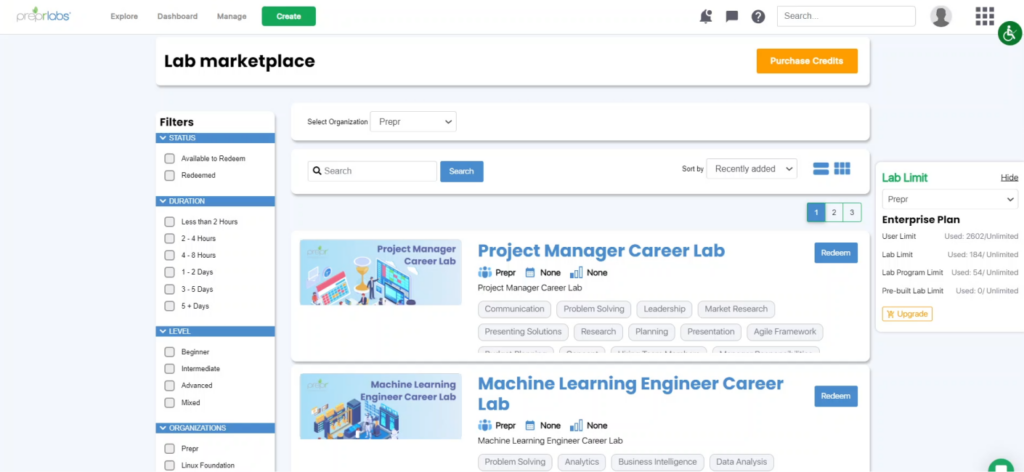The image size is (1024, 472).
Task: Check the Intermediate level filter
Action: click(170, 369)
